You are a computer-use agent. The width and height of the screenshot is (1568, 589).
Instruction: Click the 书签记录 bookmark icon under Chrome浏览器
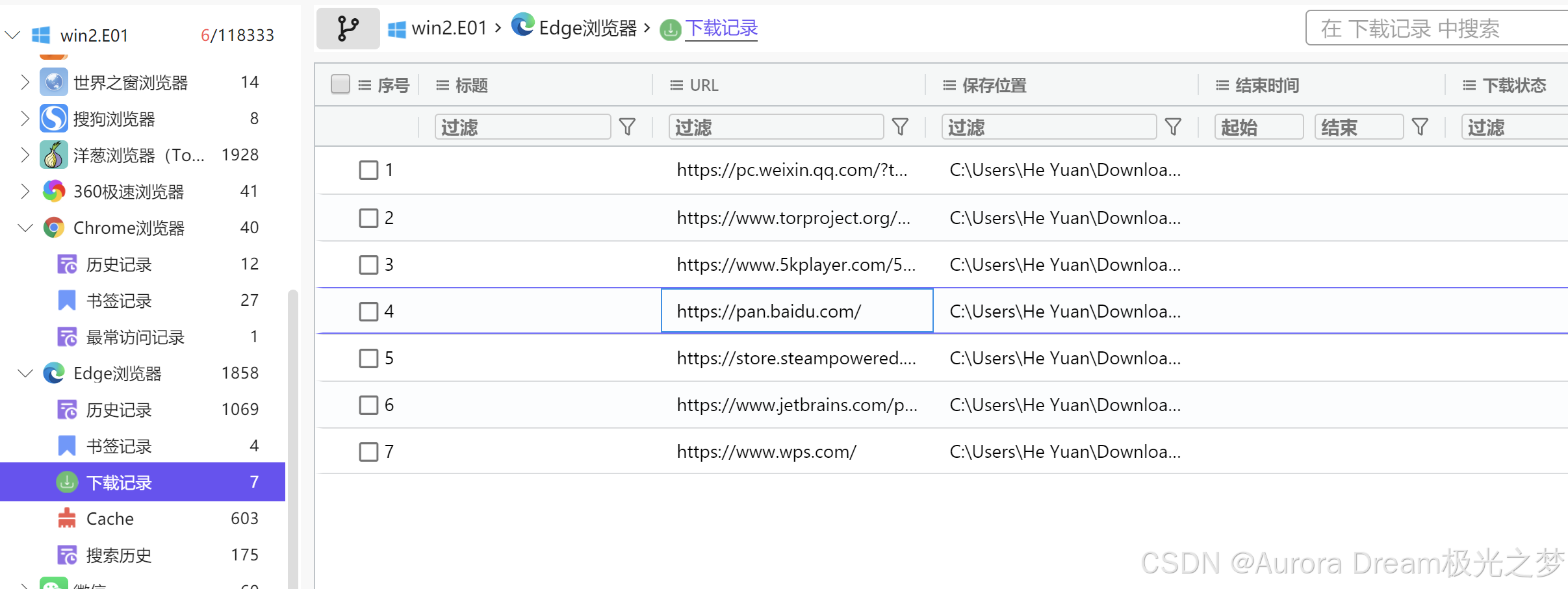[x=67, y=301]
